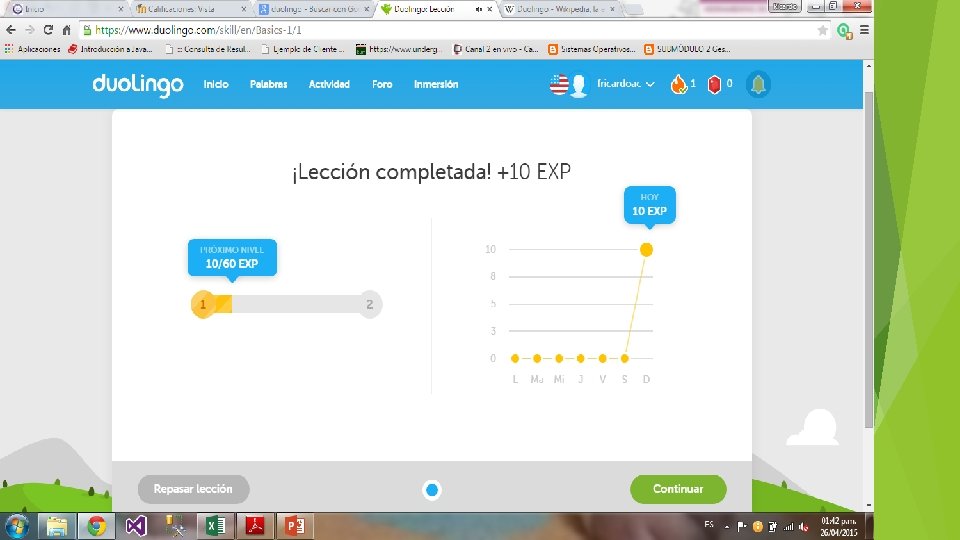Open the Foro menu item

[x=382, y=84]
